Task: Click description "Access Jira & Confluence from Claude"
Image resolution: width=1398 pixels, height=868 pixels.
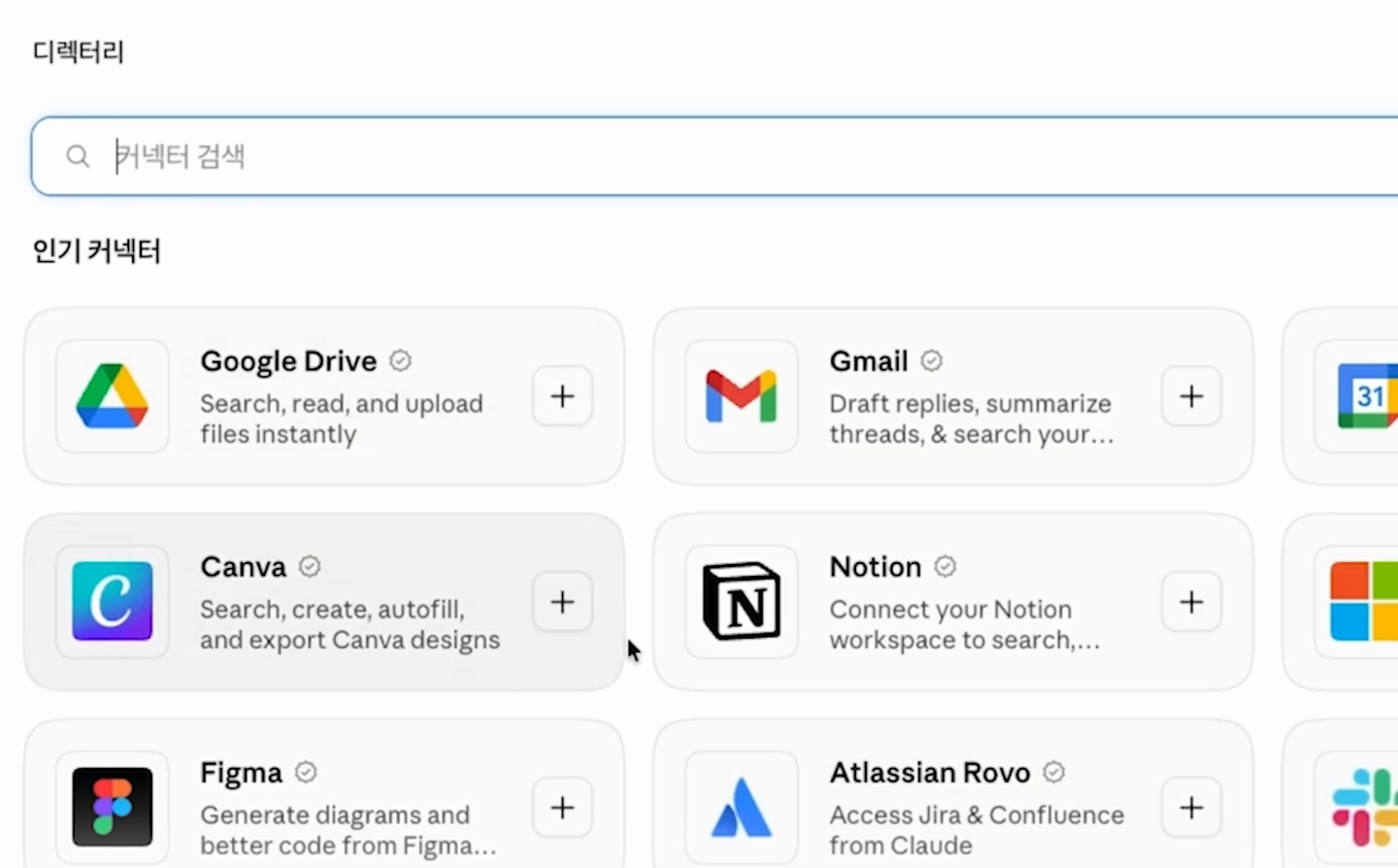Action: [977, 830]
